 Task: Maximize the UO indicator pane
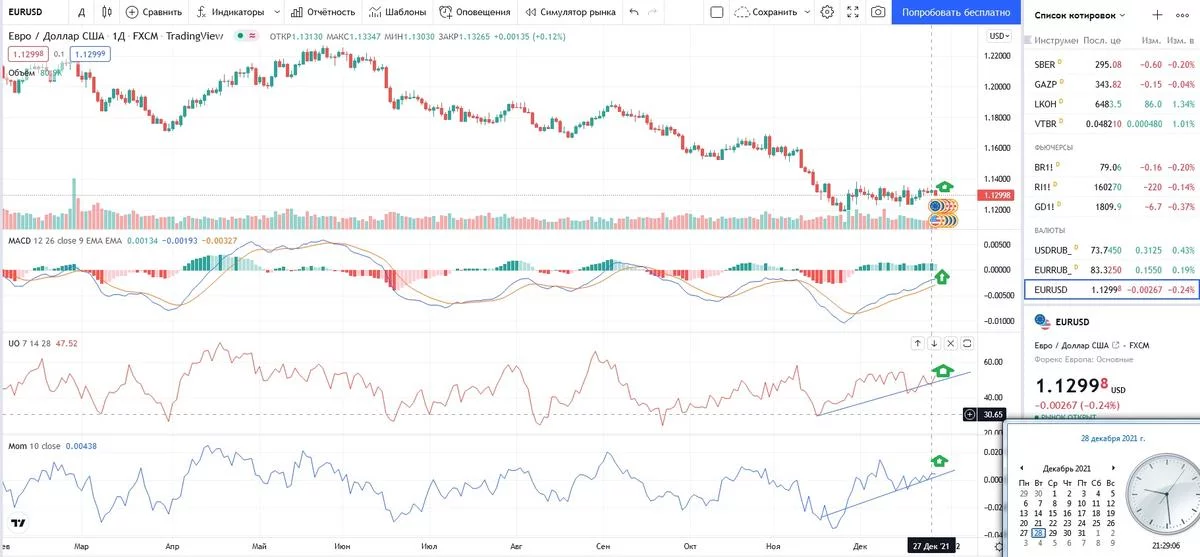(x=967, y=343)
